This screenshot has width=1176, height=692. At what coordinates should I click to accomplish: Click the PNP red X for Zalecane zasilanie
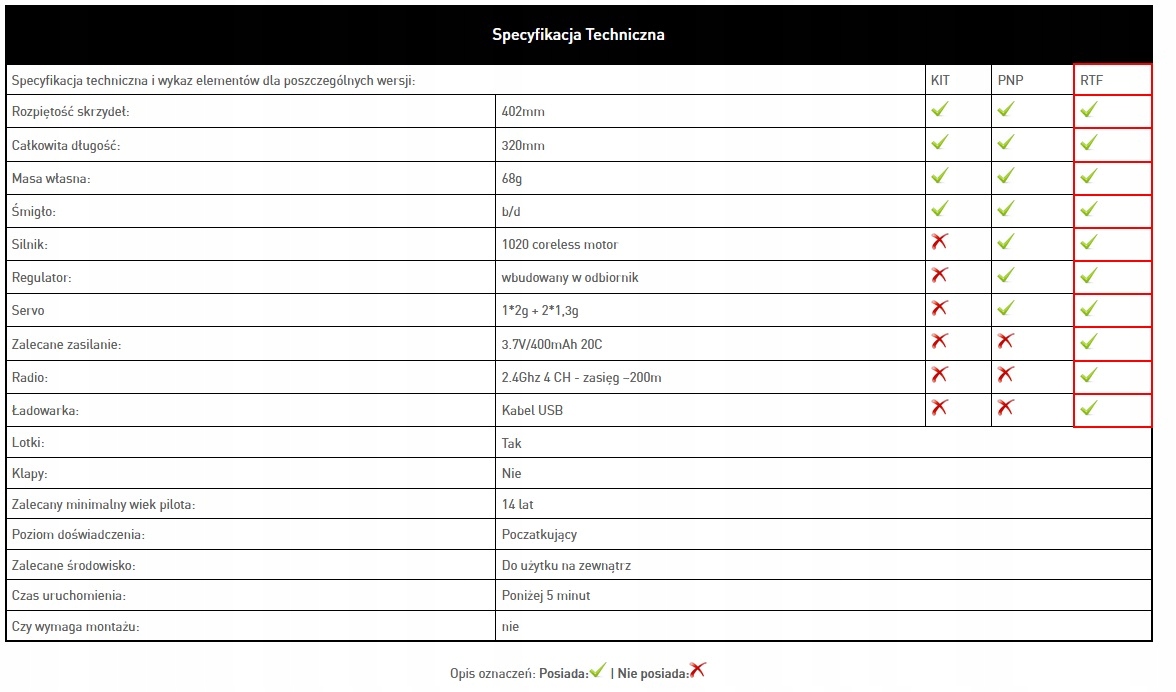tap(1006, 342)
